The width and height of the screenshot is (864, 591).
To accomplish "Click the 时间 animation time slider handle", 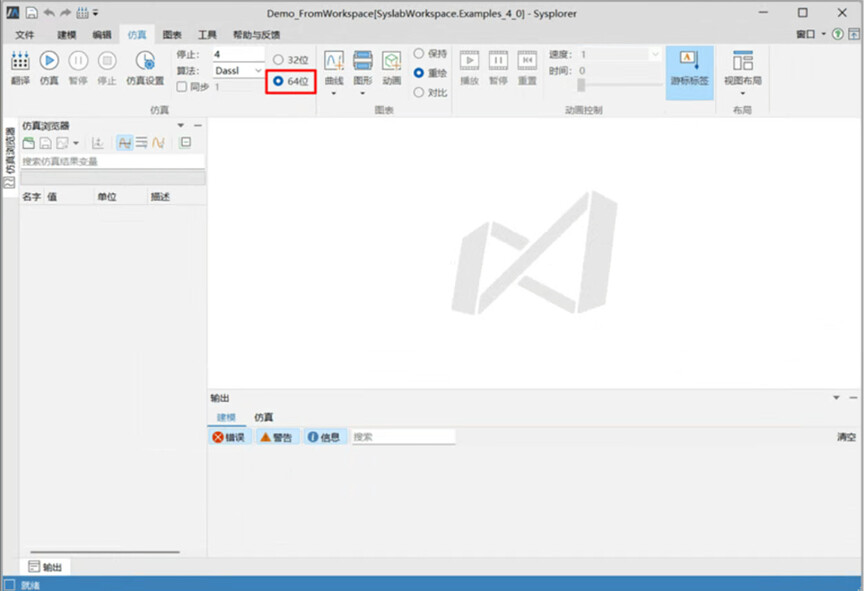I will click(581, 84).
